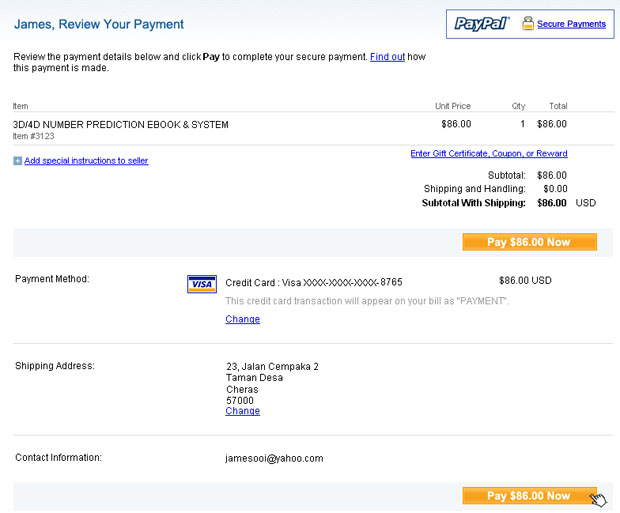Click the Visa card number ending in 8765

click(x=314, y=282)
